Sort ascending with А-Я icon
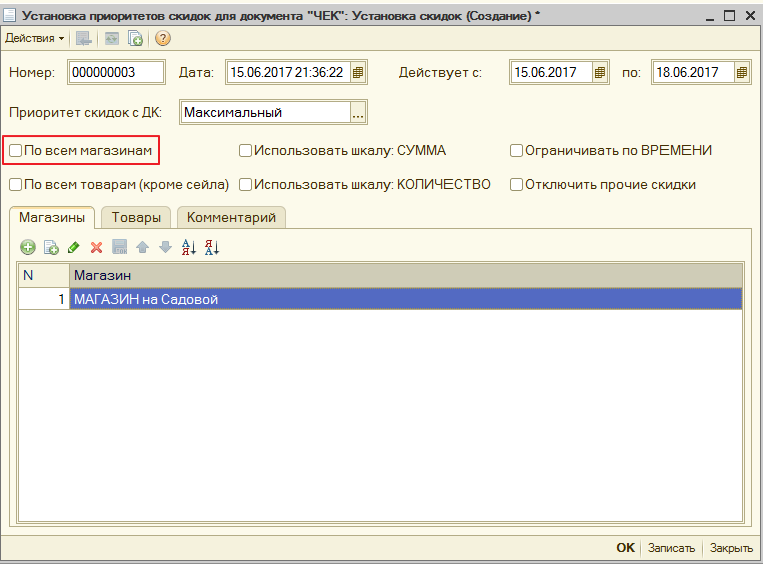This screenshot has width=763, height=564. [x=189, y=247]
